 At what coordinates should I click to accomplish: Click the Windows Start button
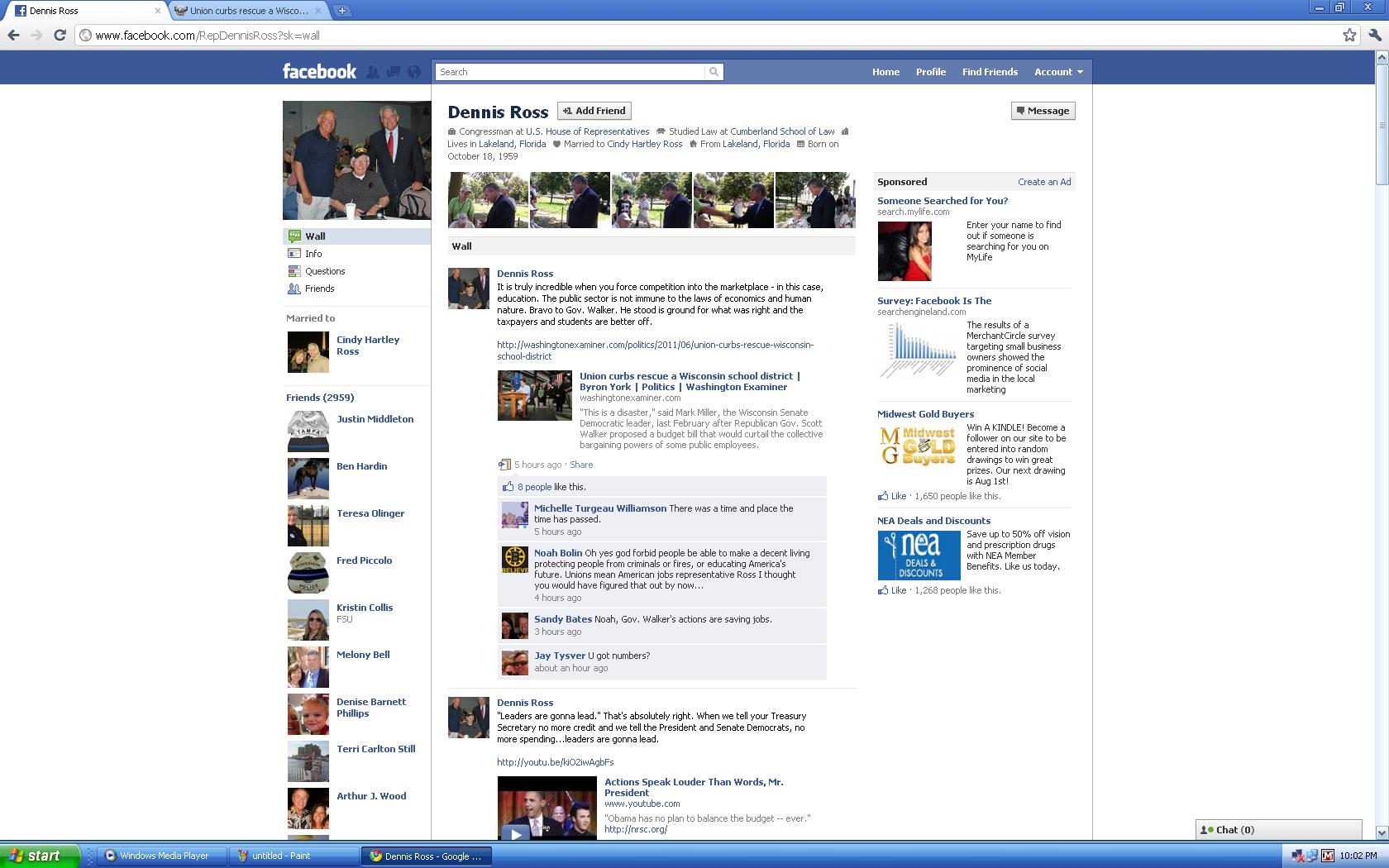(x=39, y=856)
